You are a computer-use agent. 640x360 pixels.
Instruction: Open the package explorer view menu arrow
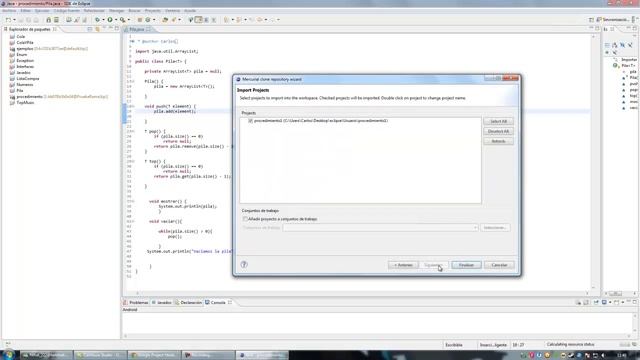point(104,29)
